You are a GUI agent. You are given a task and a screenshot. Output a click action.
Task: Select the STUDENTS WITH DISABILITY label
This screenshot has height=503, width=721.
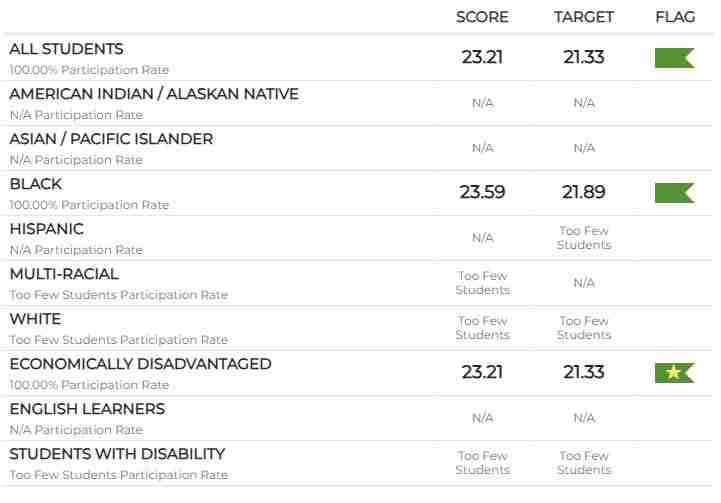pyautogui.click(x=117, y=454)
